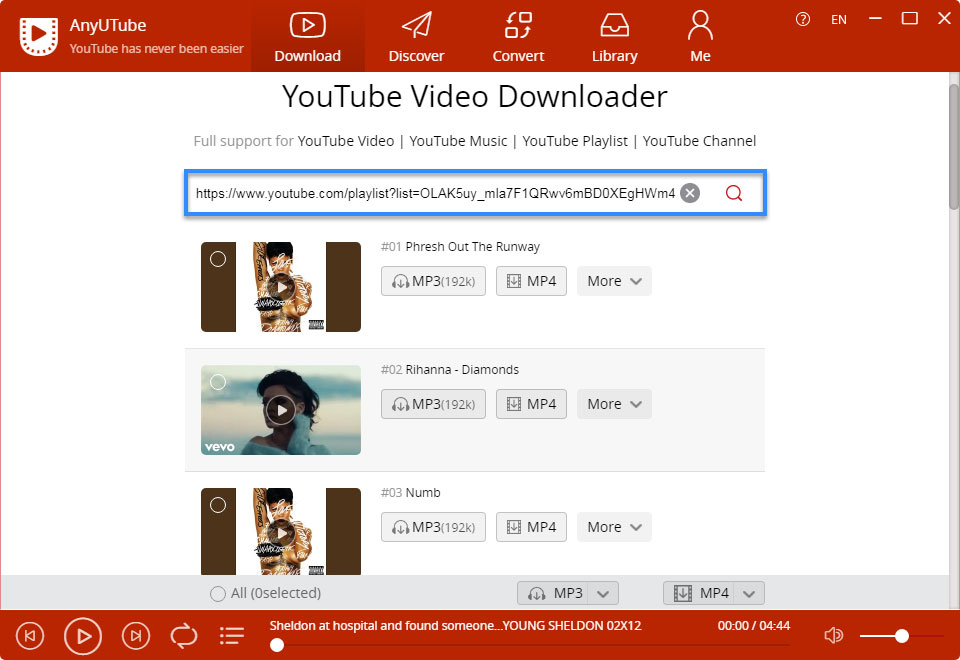Open the playlist queue list icon
Image resolution: width=960 pixels, height=660 pixels.
[x=231, y=636]
